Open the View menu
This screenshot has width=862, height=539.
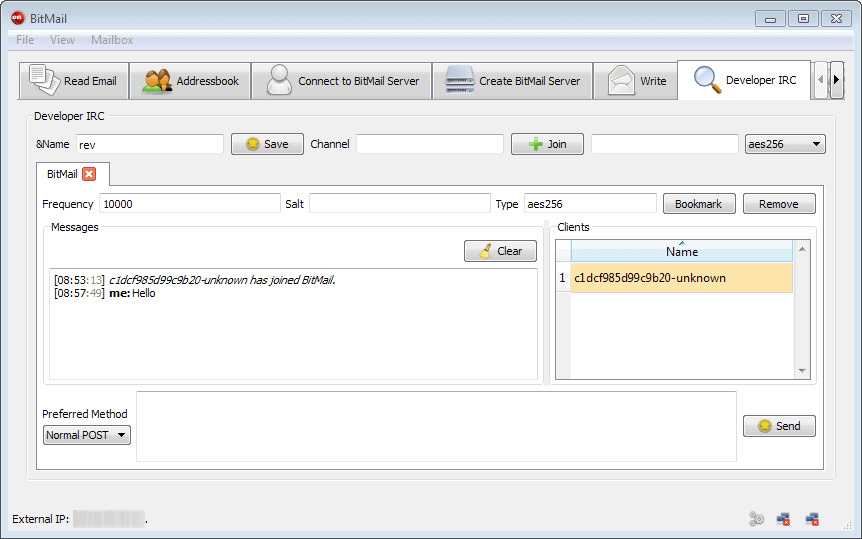pyautogui.click(x=62, y=40)
